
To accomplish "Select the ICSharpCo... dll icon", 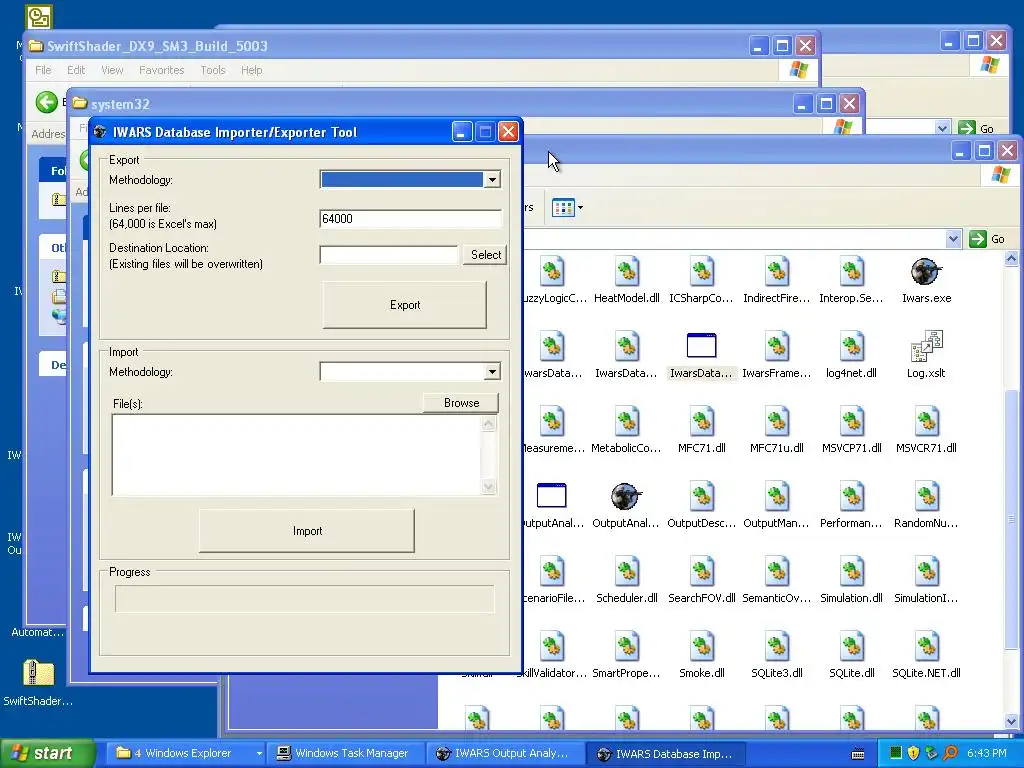I will click(x=701, y=272).
